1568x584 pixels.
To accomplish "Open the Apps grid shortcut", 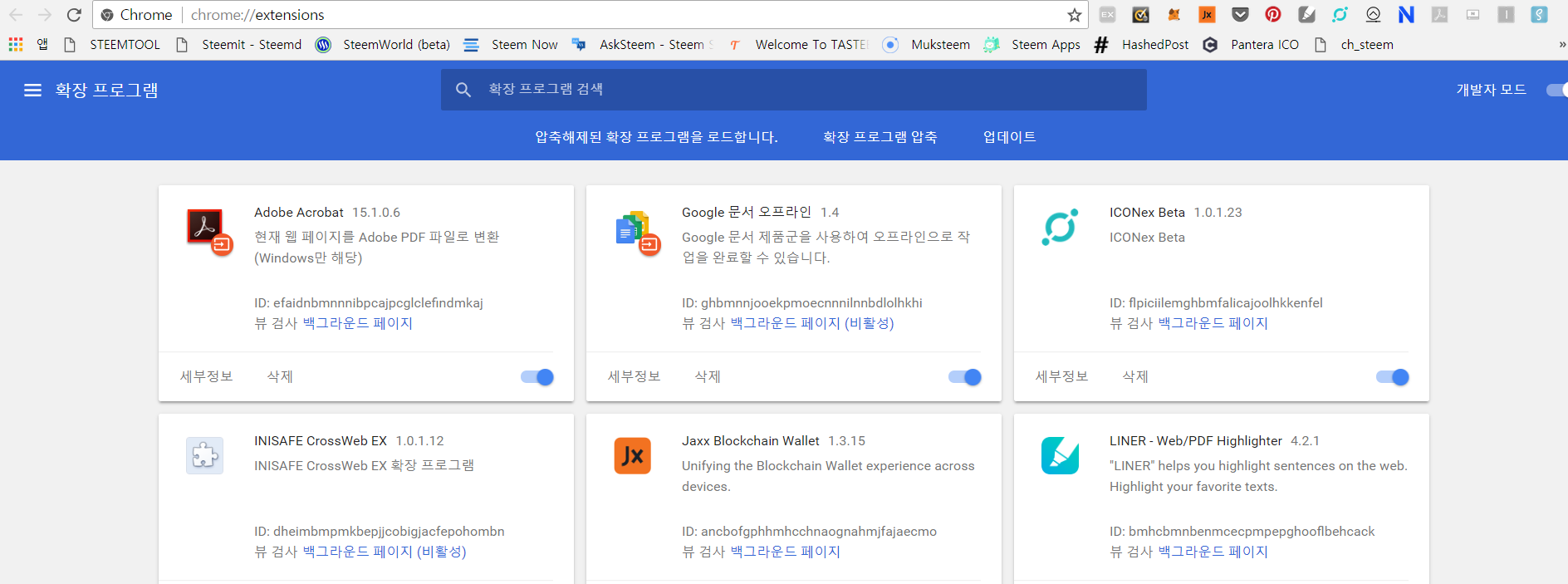I will click(16, 45).
